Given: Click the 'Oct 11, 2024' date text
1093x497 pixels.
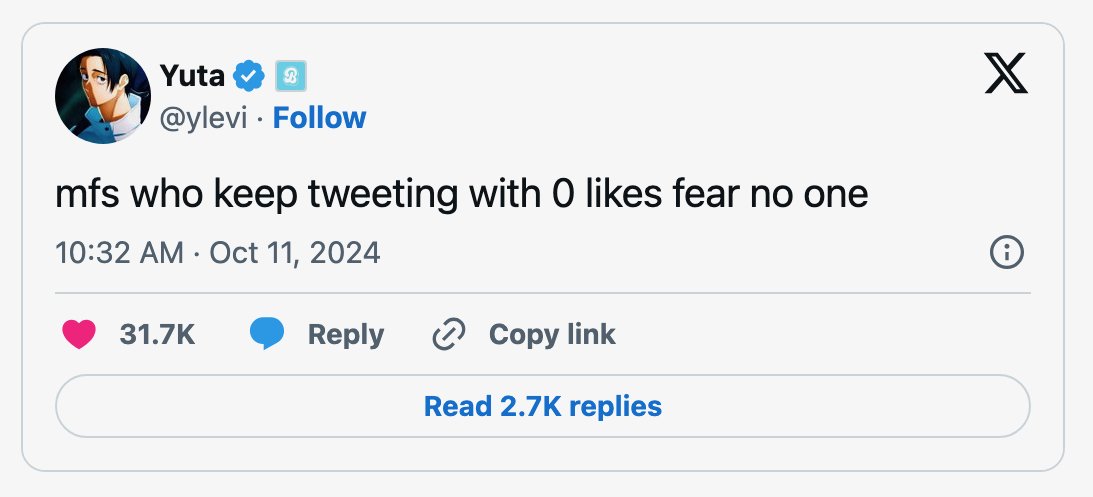Looking at the screenshot, I should [294, 252].
